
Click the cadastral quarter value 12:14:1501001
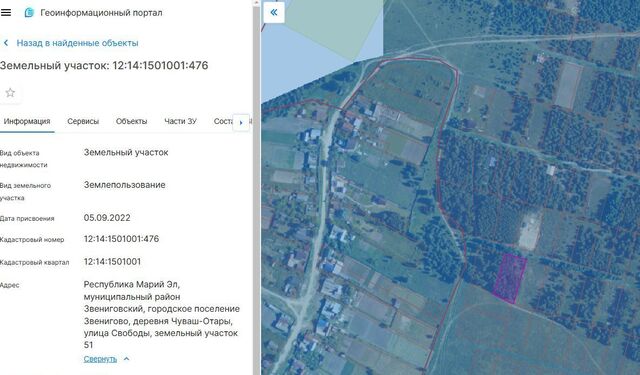click(112, 262)
